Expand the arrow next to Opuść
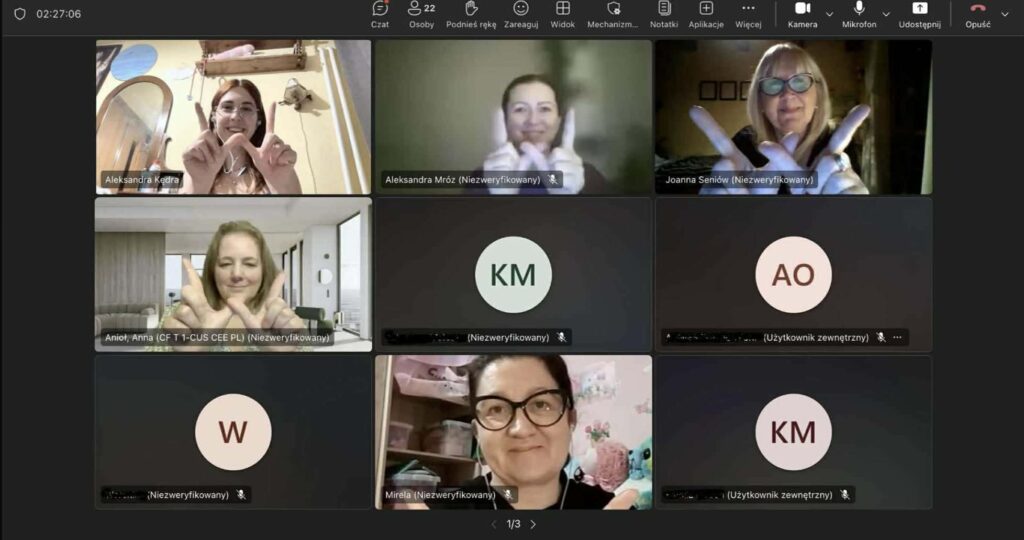This screenshot has height=540, width=1024. tap(1005, 14)
